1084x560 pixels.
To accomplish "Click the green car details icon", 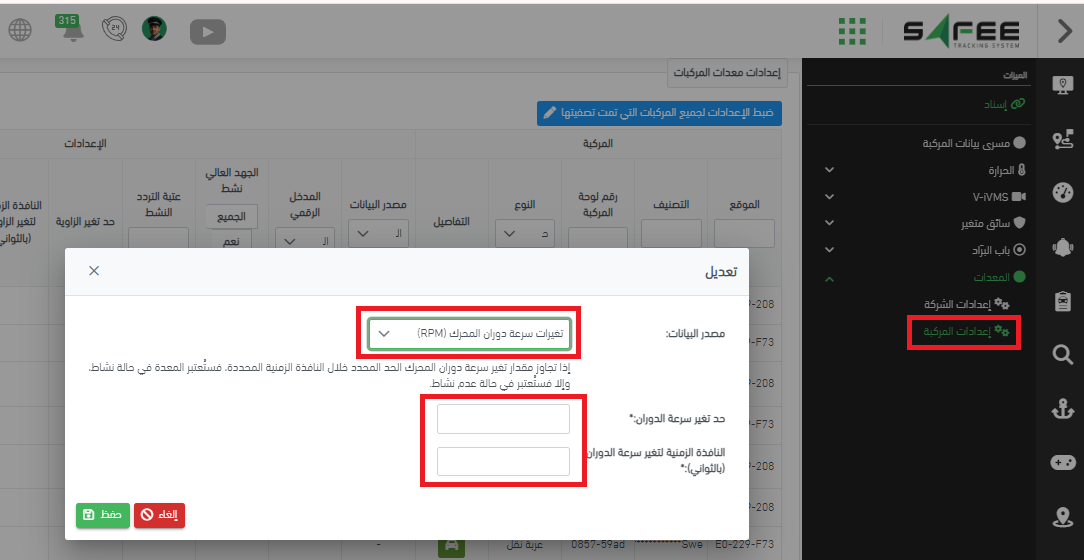I will point(451,545).
